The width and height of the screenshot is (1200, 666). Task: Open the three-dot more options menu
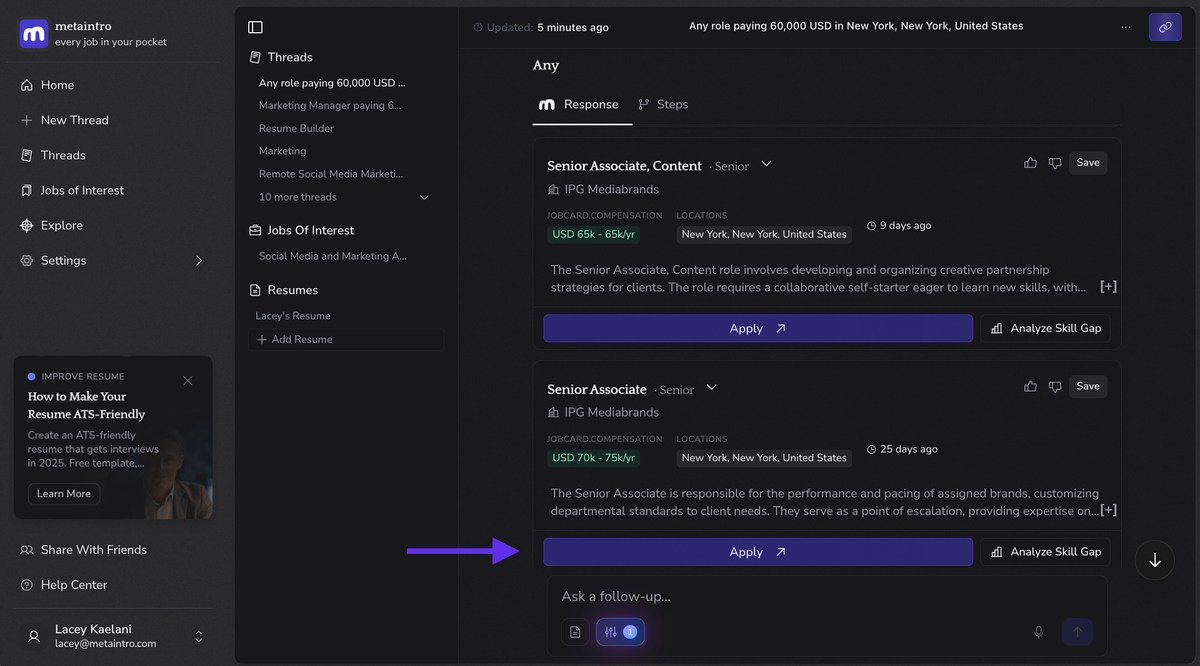[x=1126, y=27]
